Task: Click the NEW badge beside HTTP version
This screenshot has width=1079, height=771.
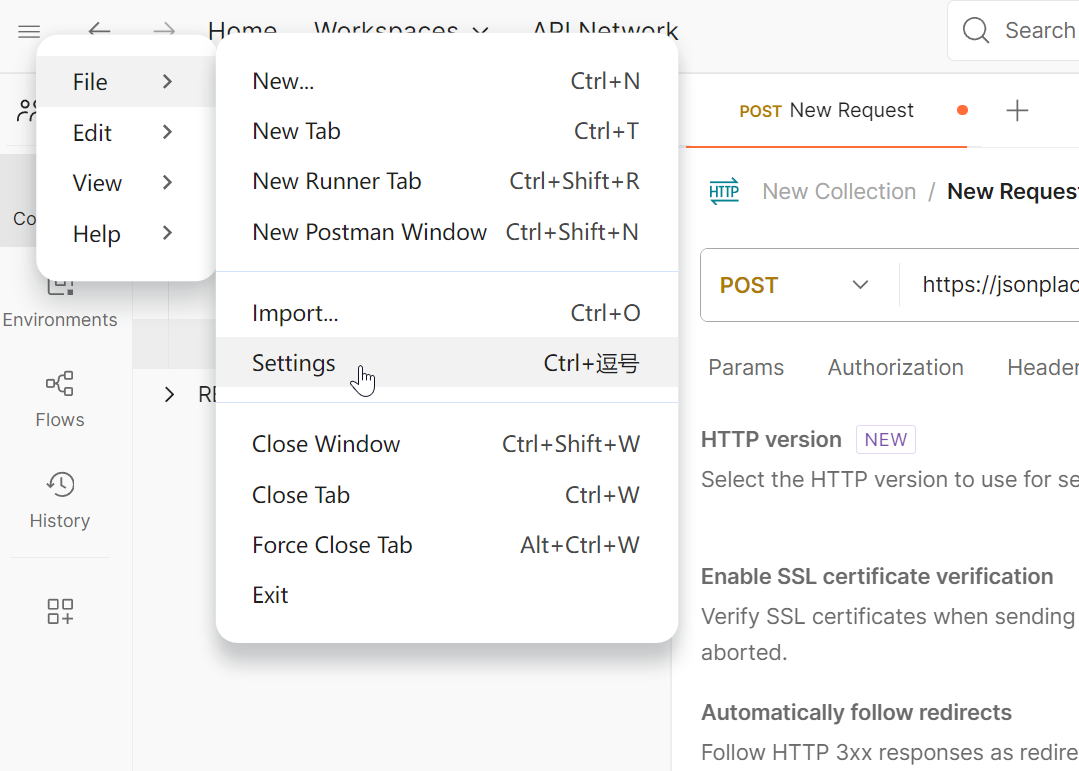Action: tap(886, 439)
